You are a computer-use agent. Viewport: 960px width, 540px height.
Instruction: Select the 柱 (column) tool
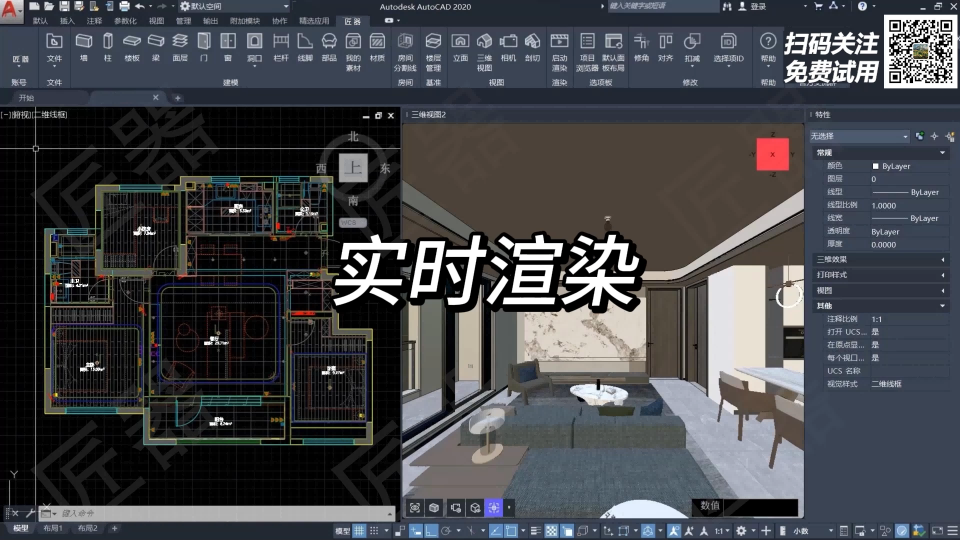[108, 48]
